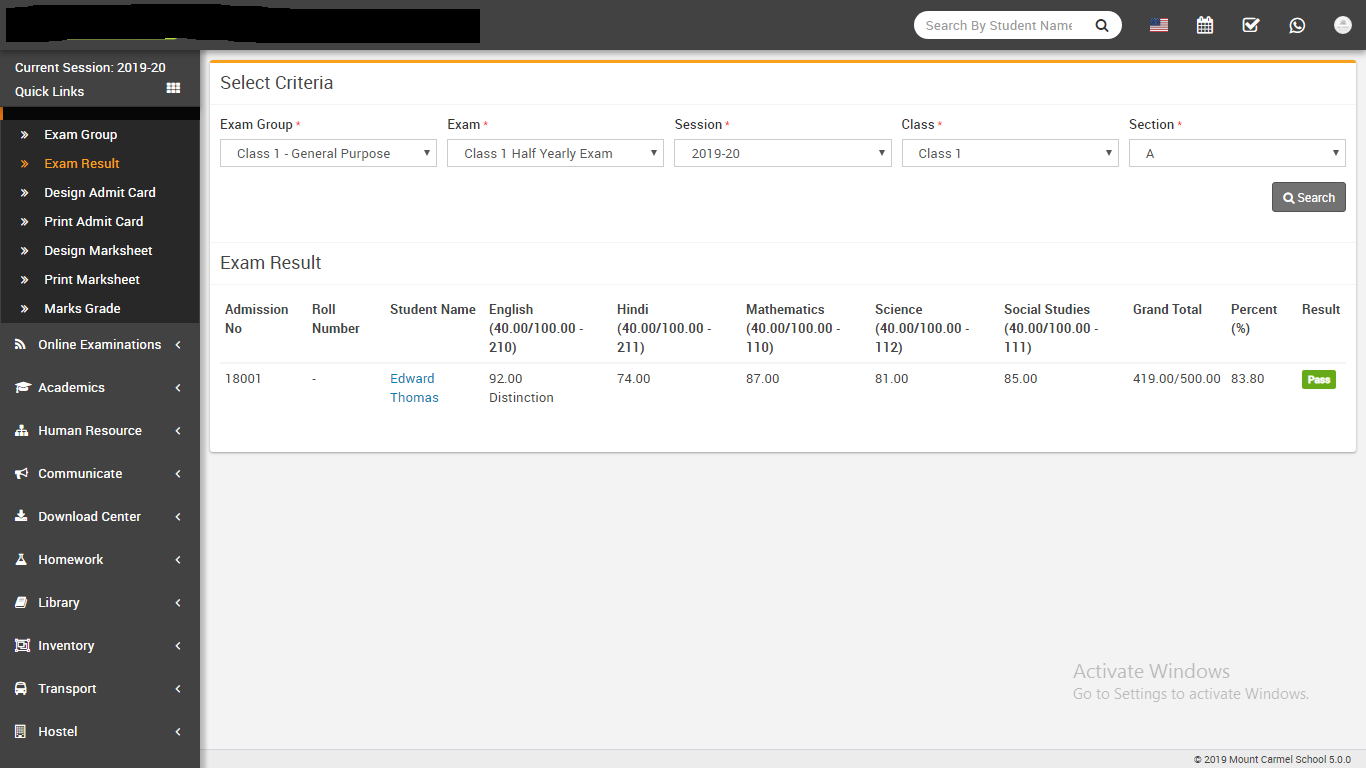Open the WhatsApp icon in top bar
This screenshot has height=768, width=1366.
click(x=1297, y=26)
